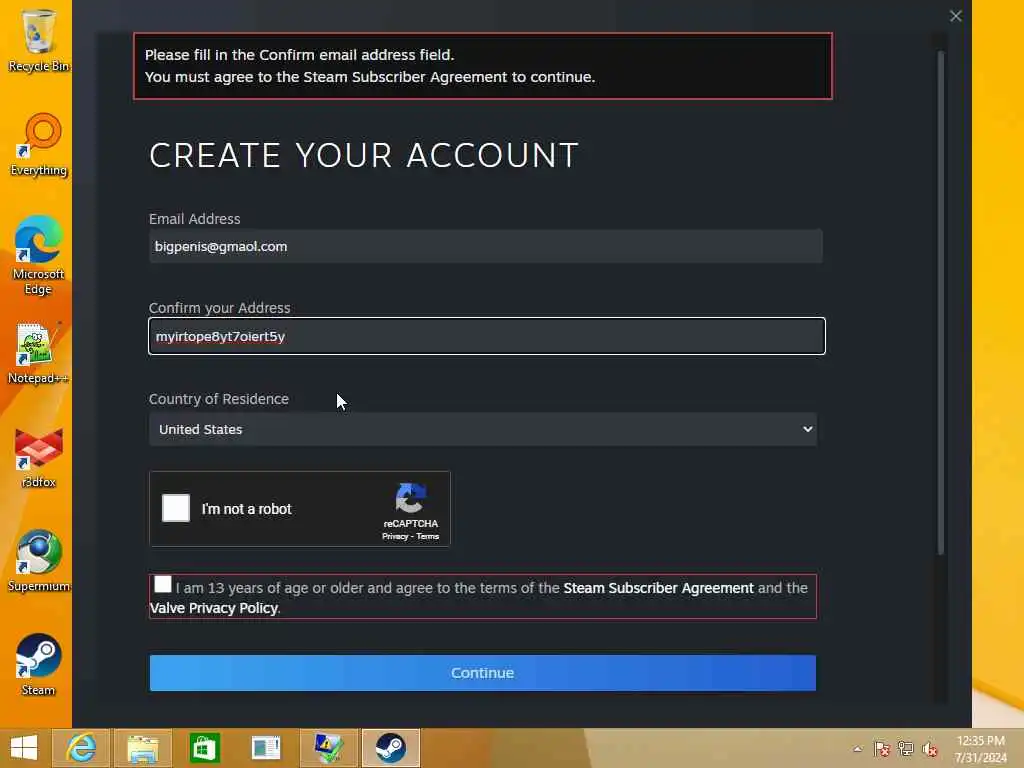The height and width of the screenshot is (768, 1024).
Task: Show hidden system tray icons arrow
Action: coord(857,749)
